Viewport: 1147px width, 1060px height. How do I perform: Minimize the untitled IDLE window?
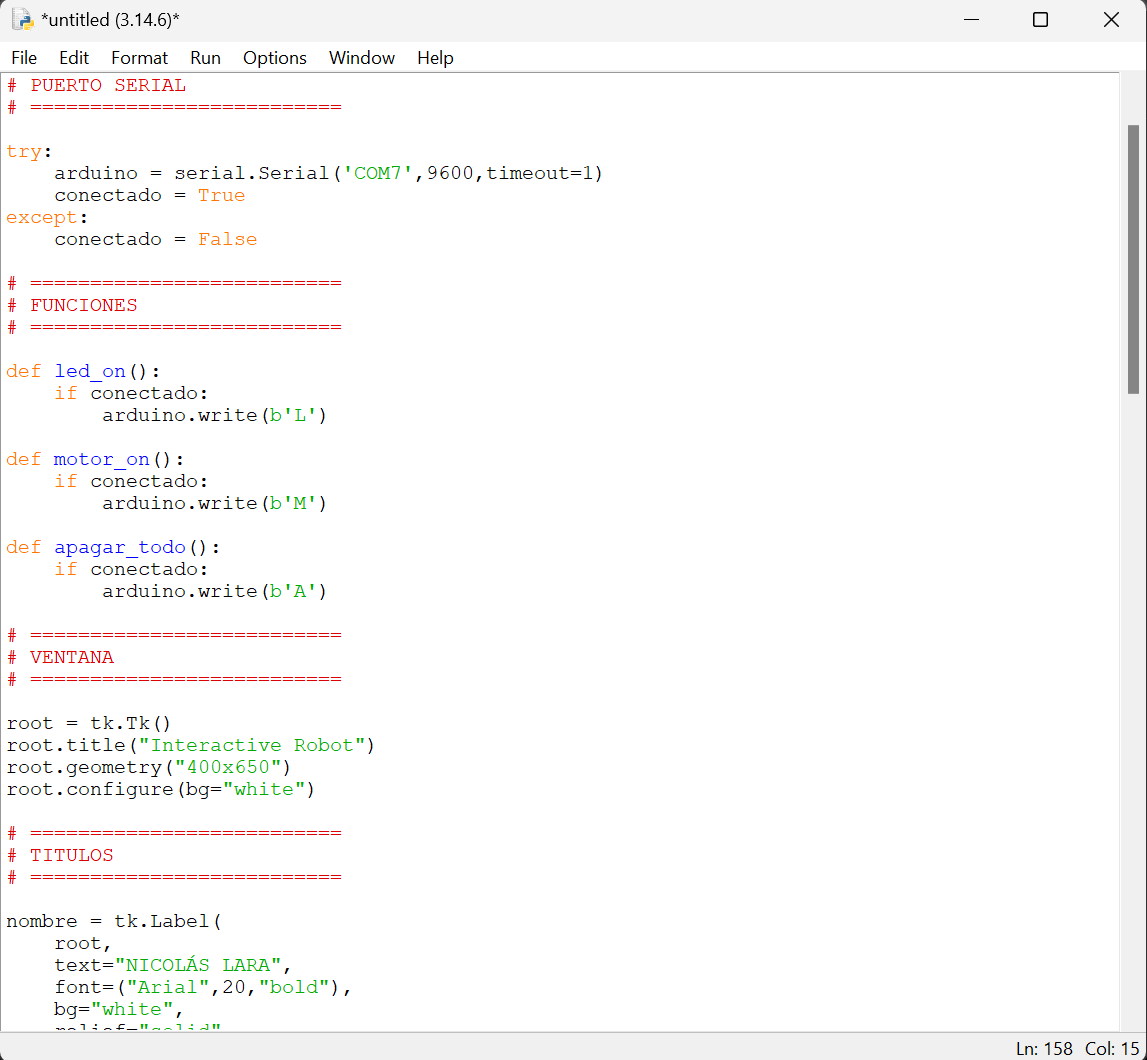point(971,20)
